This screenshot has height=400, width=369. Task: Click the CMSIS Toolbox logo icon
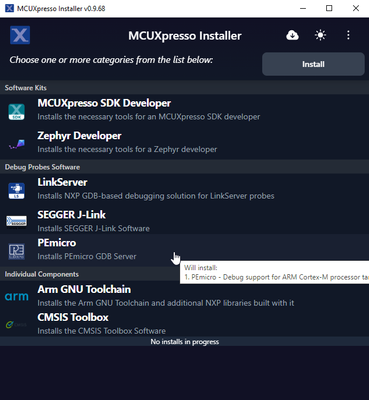point(16,324)
